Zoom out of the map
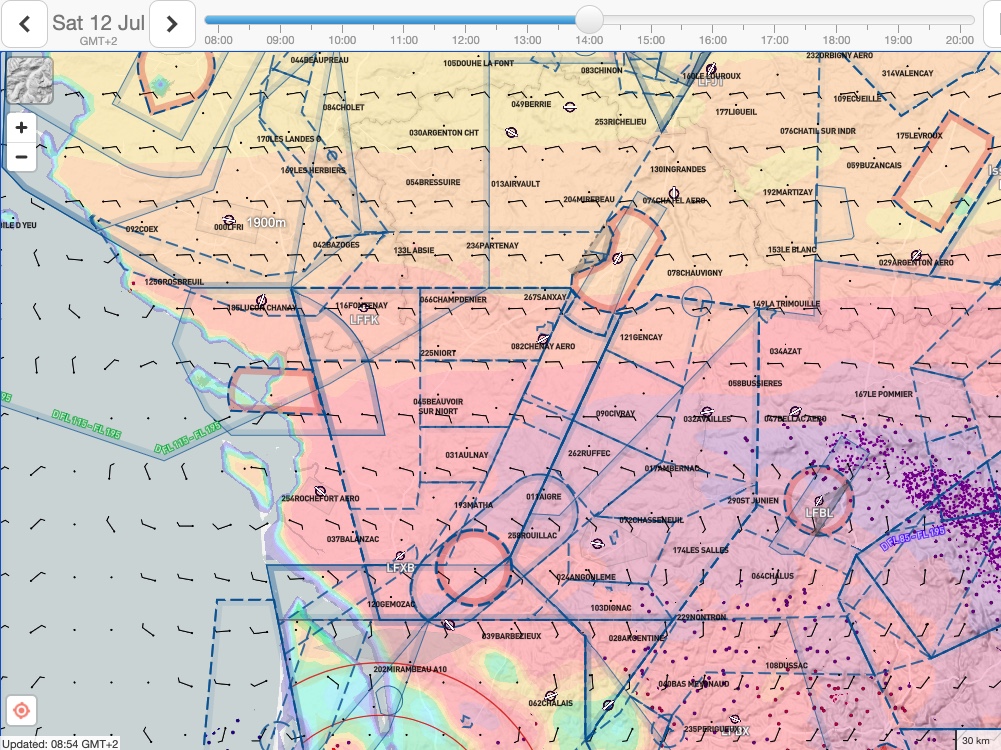Screen dimensions: 1001x750 pos(21,157)
